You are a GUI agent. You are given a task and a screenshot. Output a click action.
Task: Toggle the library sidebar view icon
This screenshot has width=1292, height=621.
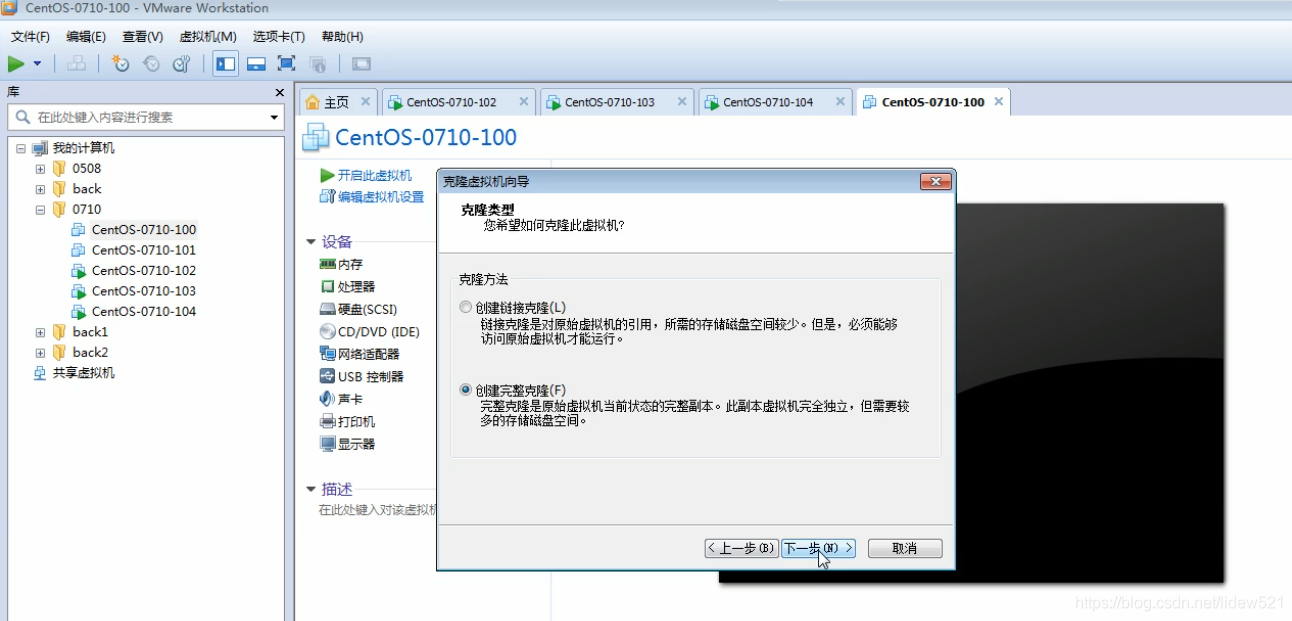(226, 64)
